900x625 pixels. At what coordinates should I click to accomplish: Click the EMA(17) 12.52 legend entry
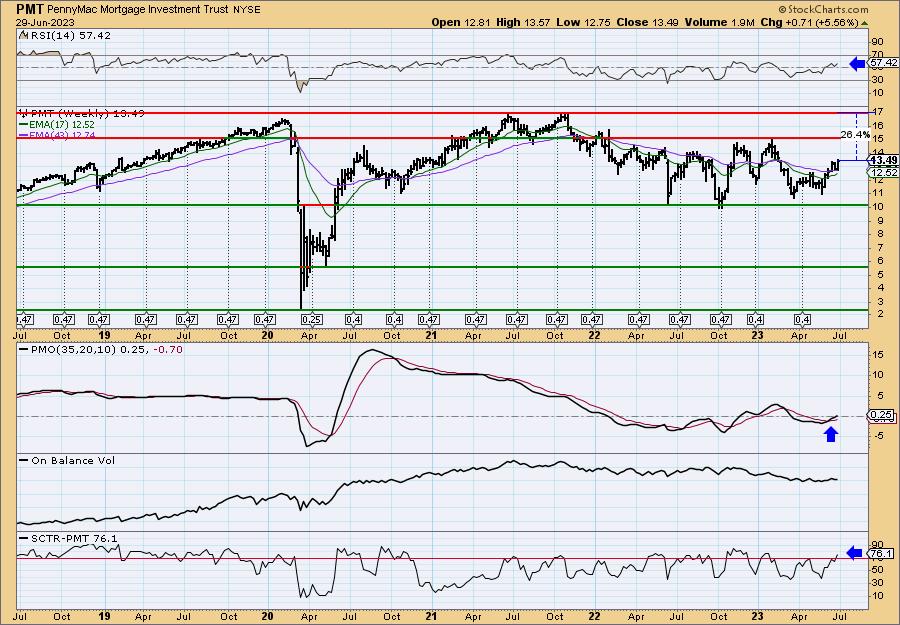coord(57,125)
